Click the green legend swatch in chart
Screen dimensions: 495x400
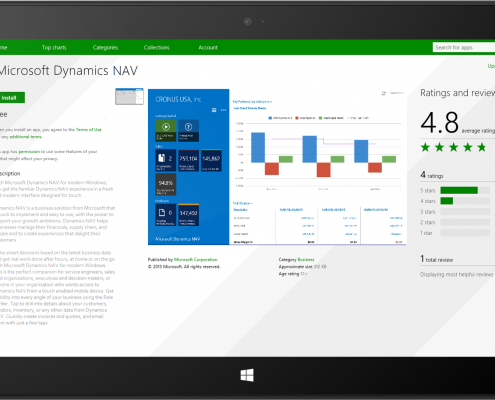(321, 118)
